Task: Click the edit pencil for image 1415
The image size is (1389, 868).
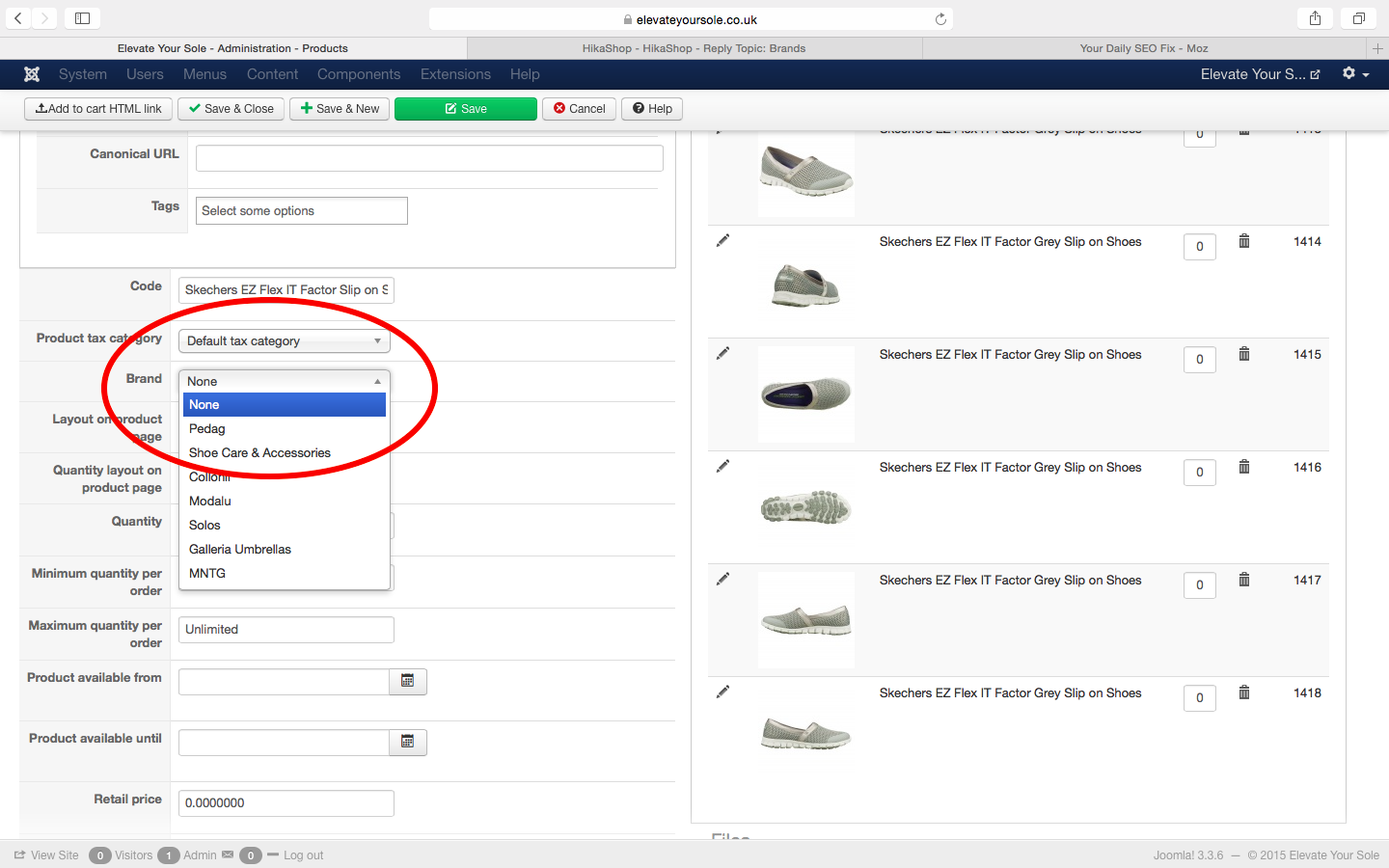Action: coord(722,353)
